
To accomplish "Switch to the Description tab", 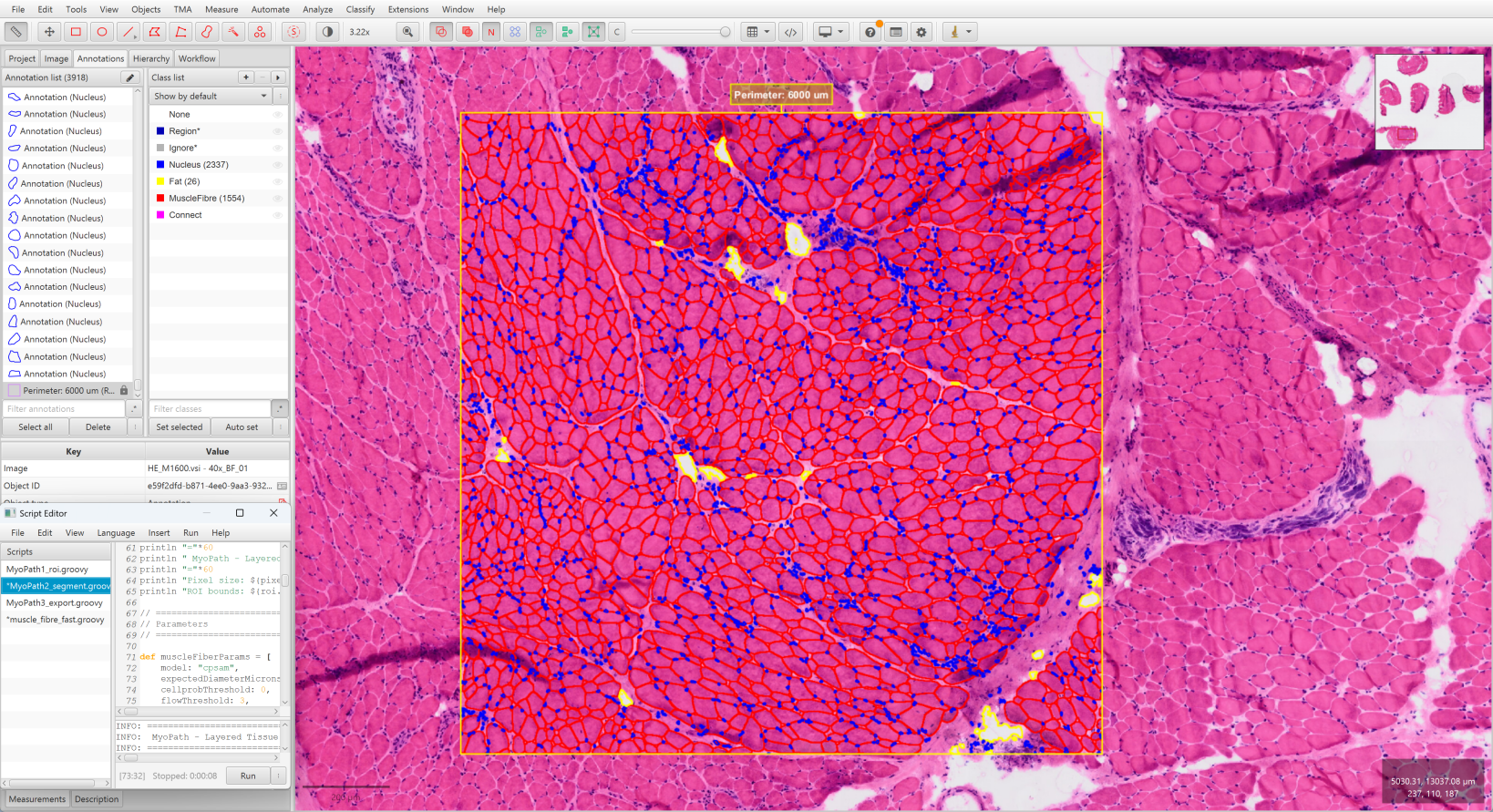I will 97,799.
